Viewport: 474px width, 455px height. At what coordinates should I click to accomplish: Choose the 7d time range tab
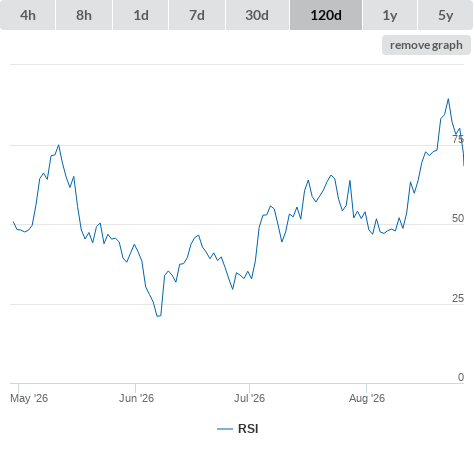[x=197, y=15]
